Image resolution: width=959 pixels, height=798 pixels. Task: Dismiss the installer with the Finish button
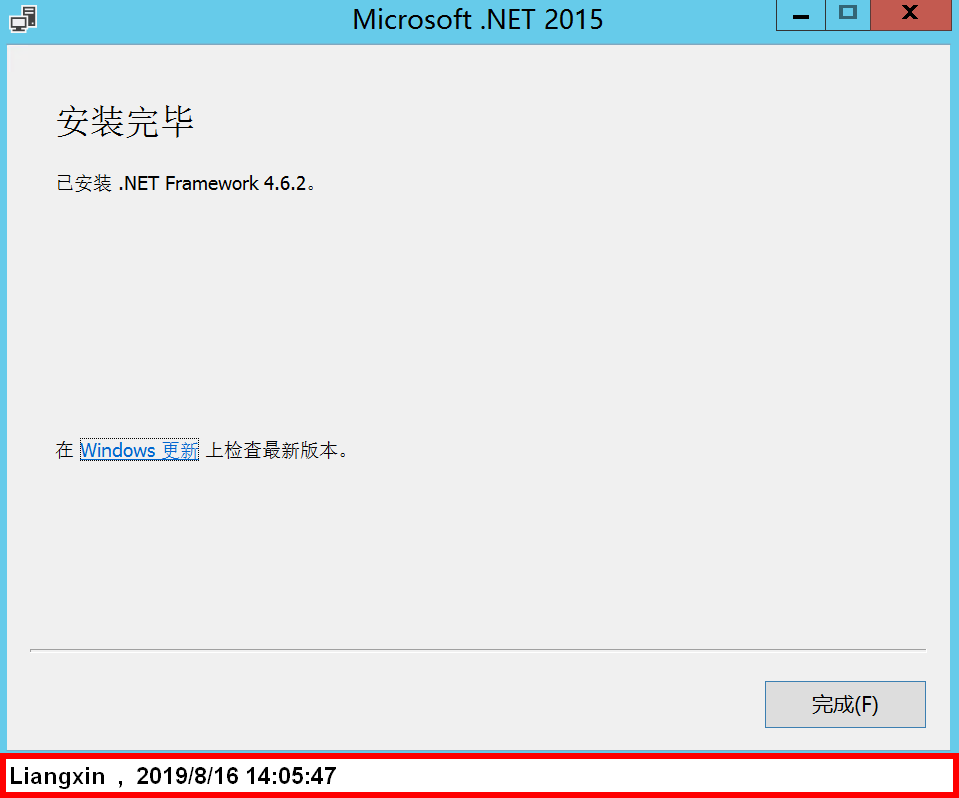(x=845, y=704)
